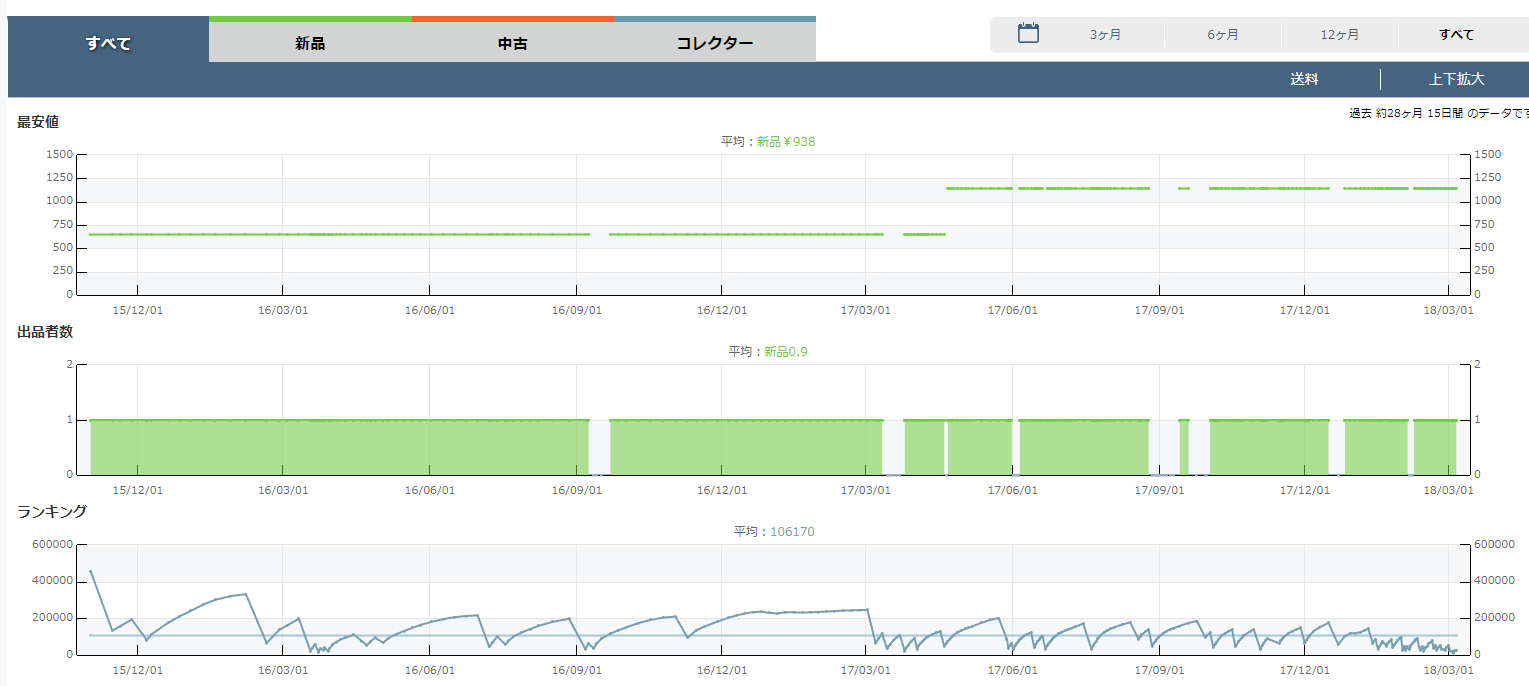This screenshot has height=686, width=1529.
Task: Pick the 12ヶ月 period option
Action: (x=1339, y=35)
